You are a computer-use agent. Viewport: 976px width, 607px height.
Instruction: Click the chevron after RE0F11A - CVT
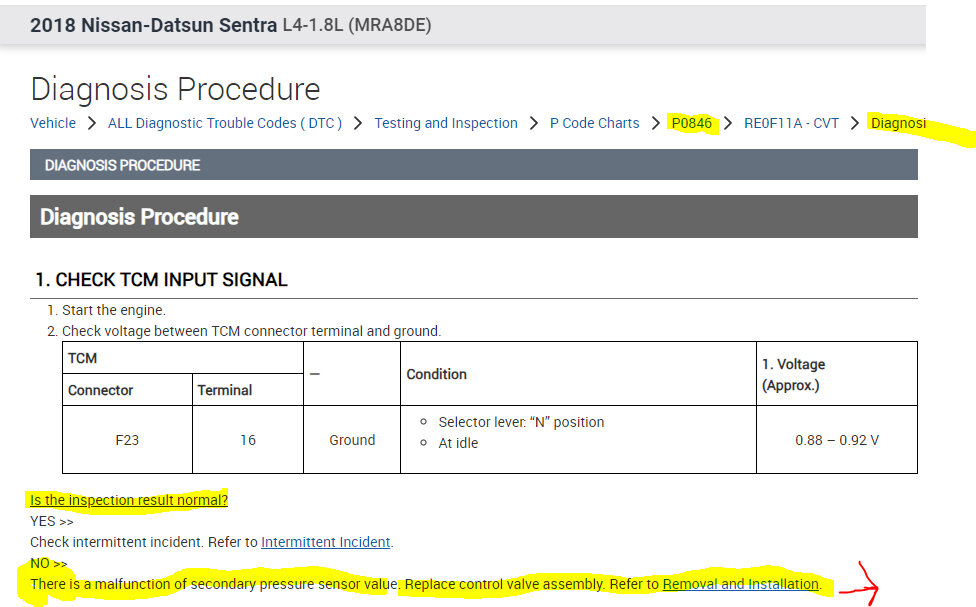click(855, 123)
